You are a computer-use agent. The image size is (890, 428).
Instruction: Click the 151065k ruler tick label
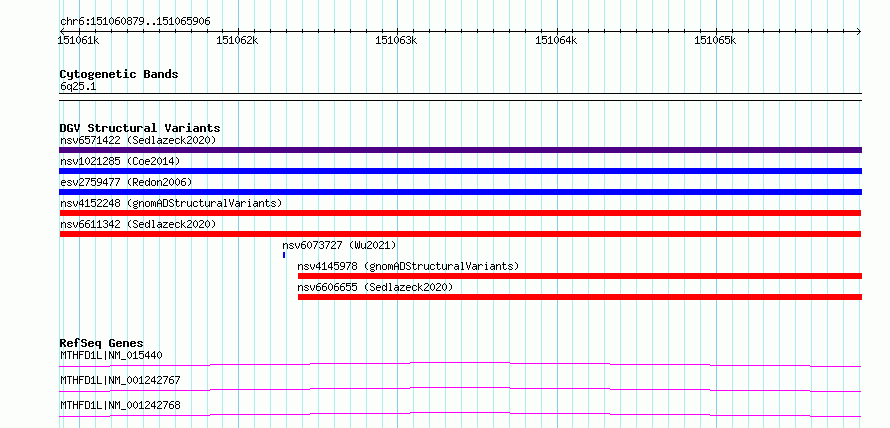716,40
